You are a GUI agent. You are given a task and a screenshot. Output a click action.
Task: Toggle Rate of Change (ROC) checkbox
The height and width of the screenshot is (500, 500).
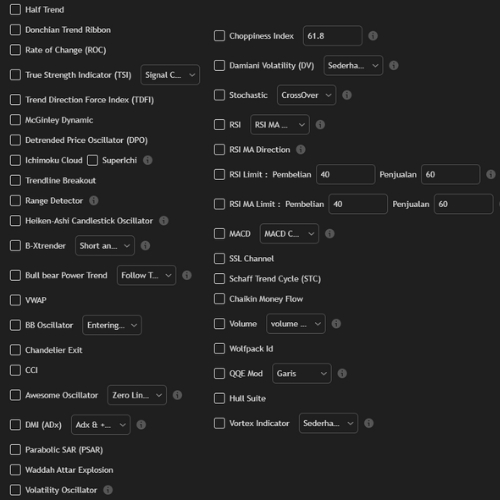point(15,50)
